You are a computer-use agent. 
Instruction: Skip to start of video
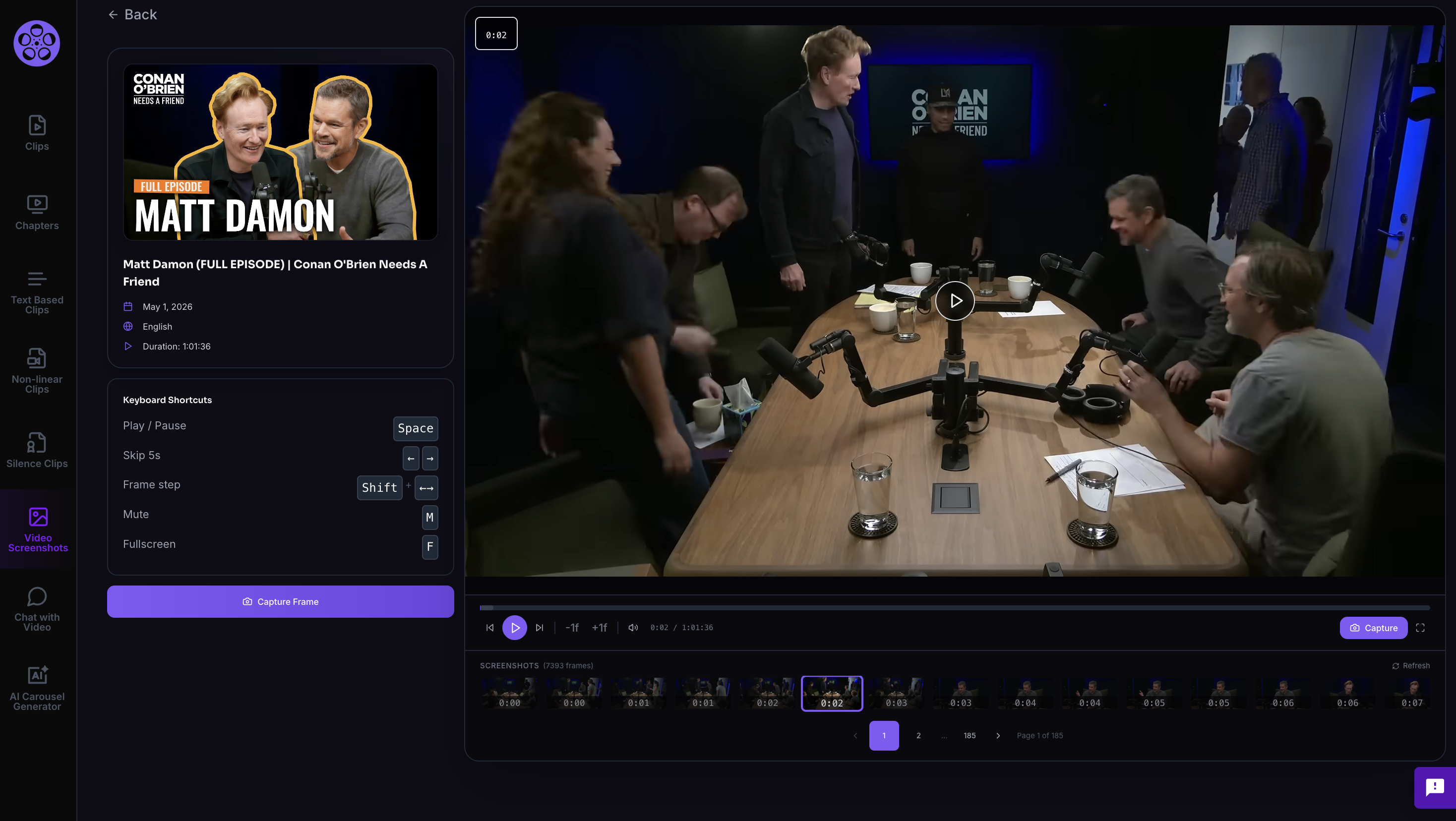(x=489, y=627)
